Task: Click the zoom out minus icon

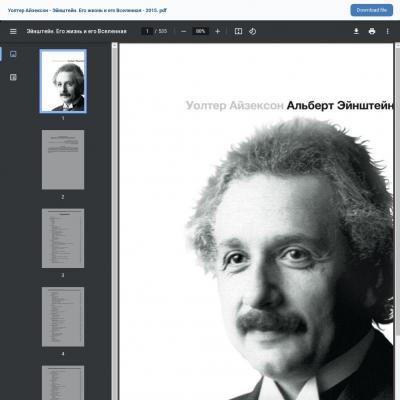Action: [183, 31]
